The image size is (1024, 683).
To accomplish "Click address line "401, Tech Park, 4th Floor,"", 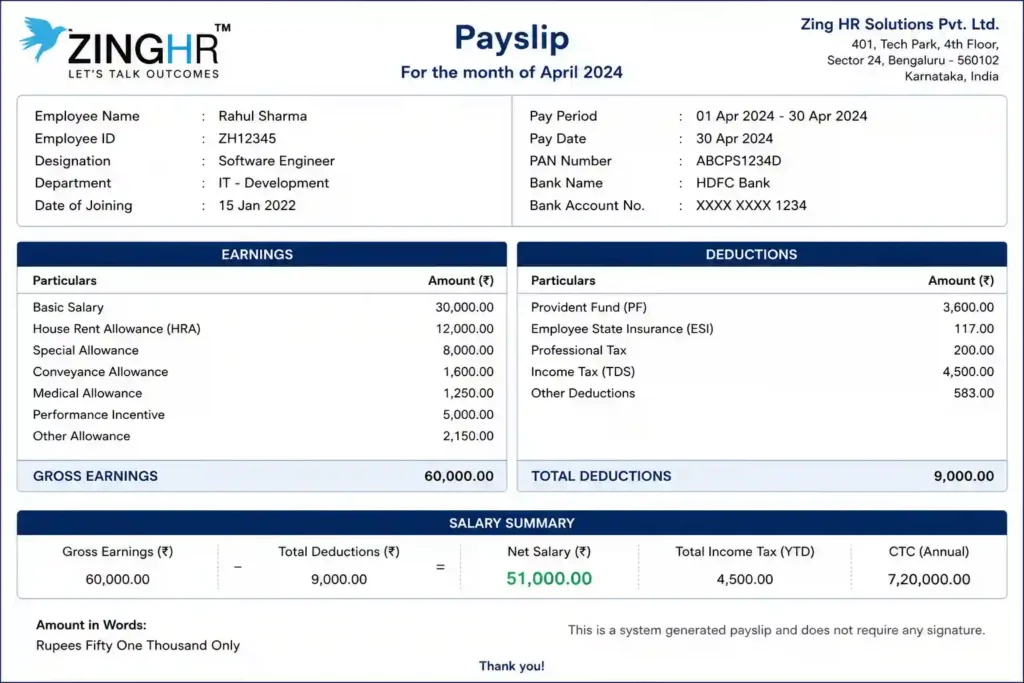I will pyautogui.click(x=925, y=44).
